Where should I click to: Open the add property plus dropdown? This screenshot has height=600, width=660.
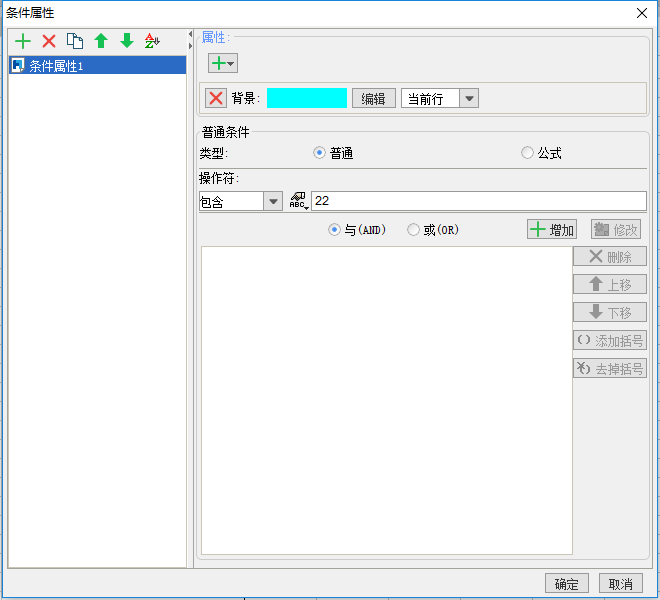pyautogui.click(x=223, y=63)
